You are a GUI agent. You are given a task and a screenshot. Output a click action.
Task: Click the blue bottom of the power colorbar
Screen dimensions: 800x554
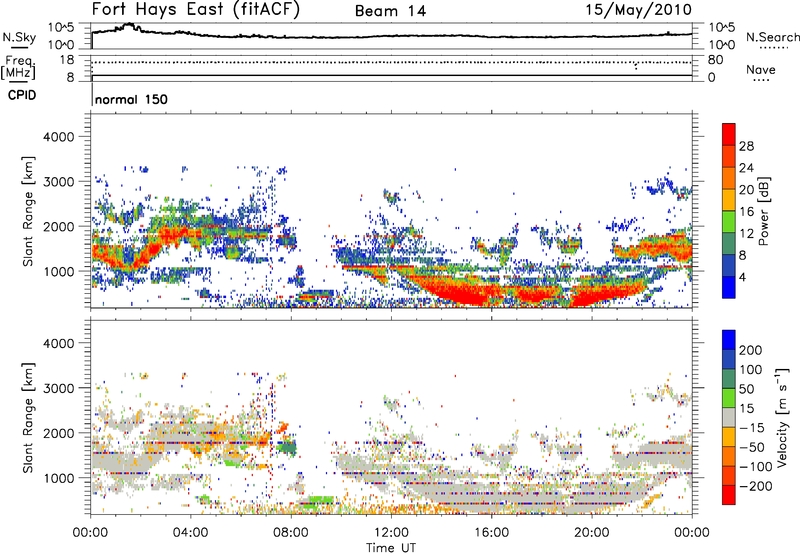tap(729, 287)
